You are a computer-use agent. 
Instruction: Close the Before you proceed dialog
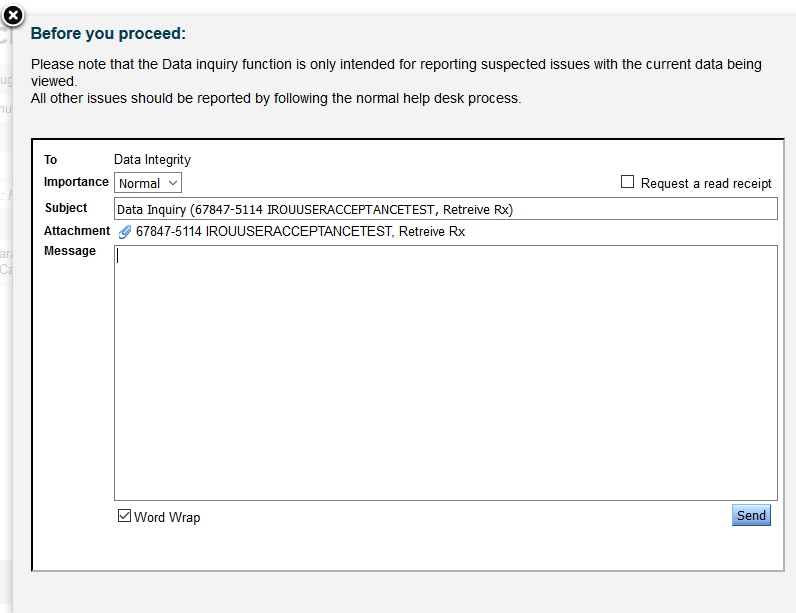(x=13, y=15)
